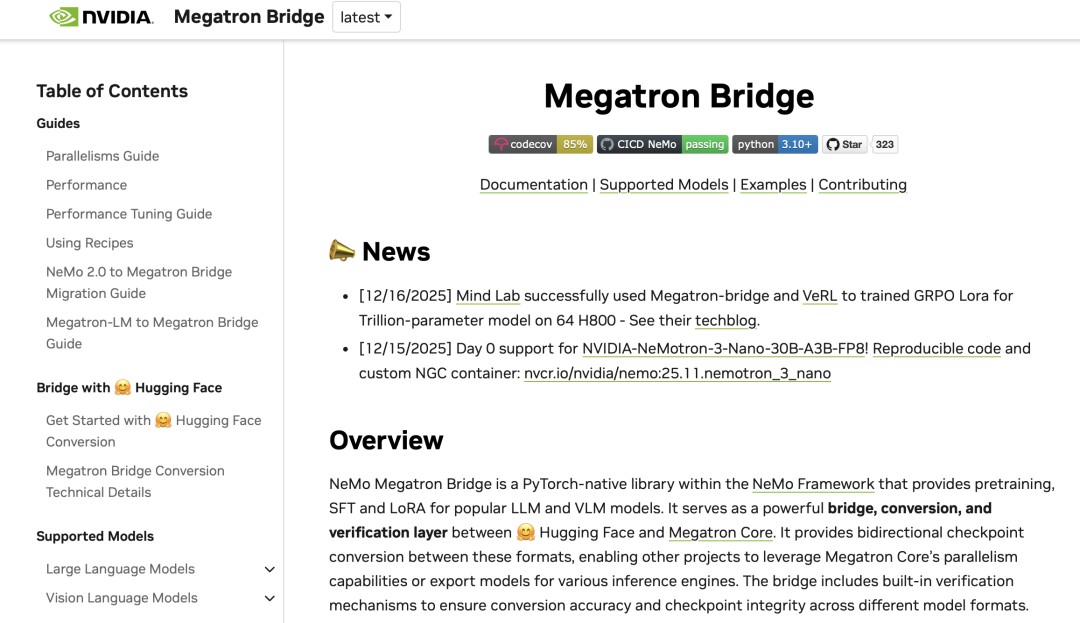Click the GitHub Star button badge
Viewport: 1080px width, 623px height.
(x=844, y=144)
